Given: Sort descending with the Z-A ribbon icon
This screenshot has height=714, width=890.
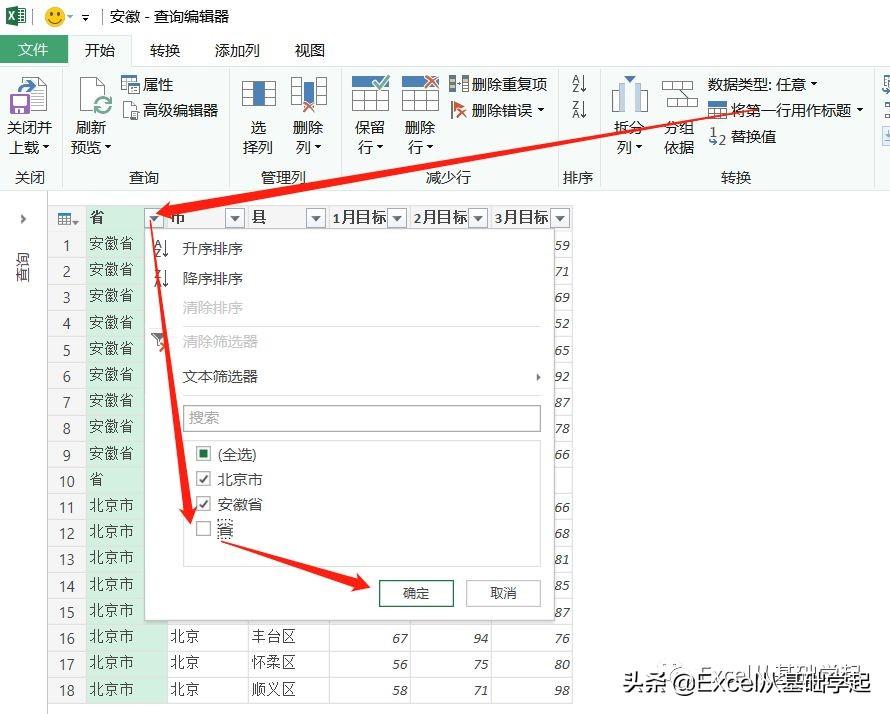Looking at the screenshot, I should [579, 109].
